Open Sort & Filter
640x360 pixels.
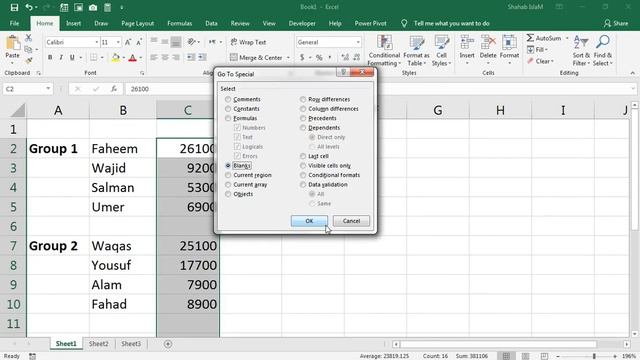[581, 51]
